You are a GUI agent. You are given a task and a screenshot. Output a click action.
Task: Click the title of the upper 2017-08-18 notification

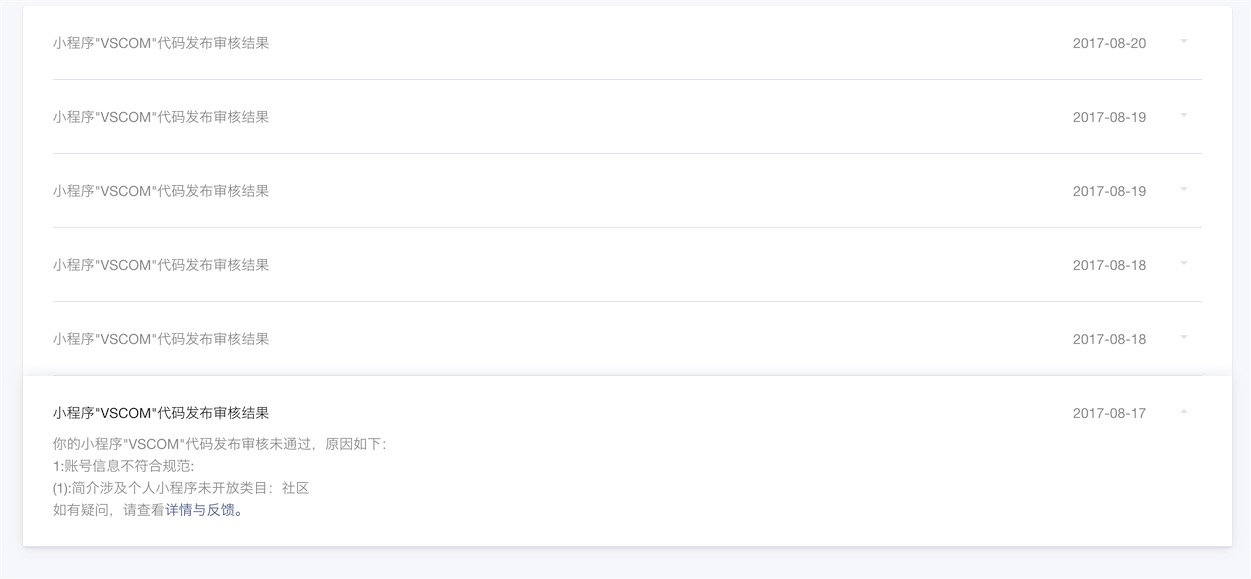161,265
